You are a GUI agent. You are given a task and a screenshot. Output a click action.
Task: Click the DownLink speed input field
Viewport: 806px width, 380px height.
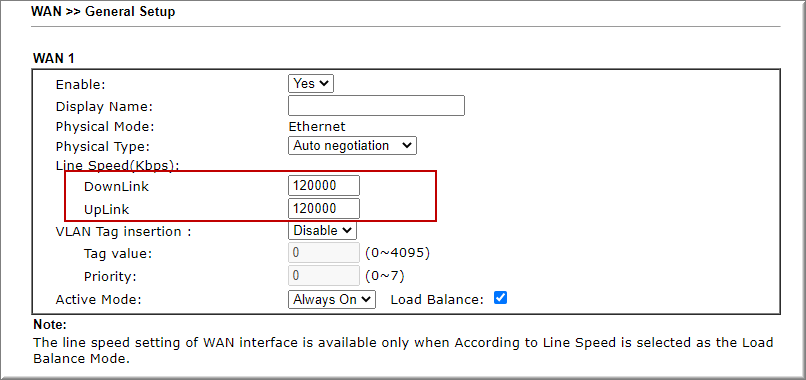324,186
